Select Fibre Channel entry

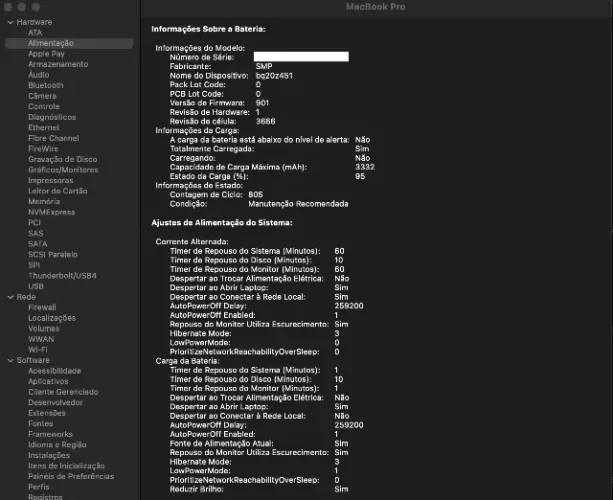(54, 138)
